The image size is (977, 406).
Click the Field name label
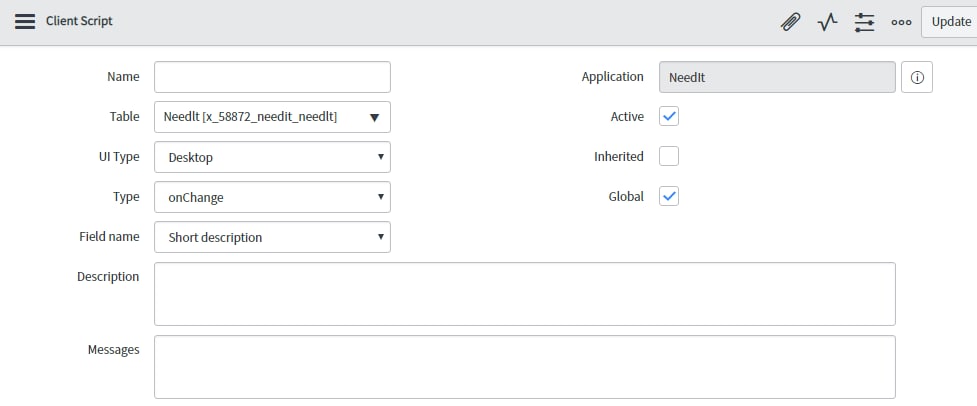point(109,237)
